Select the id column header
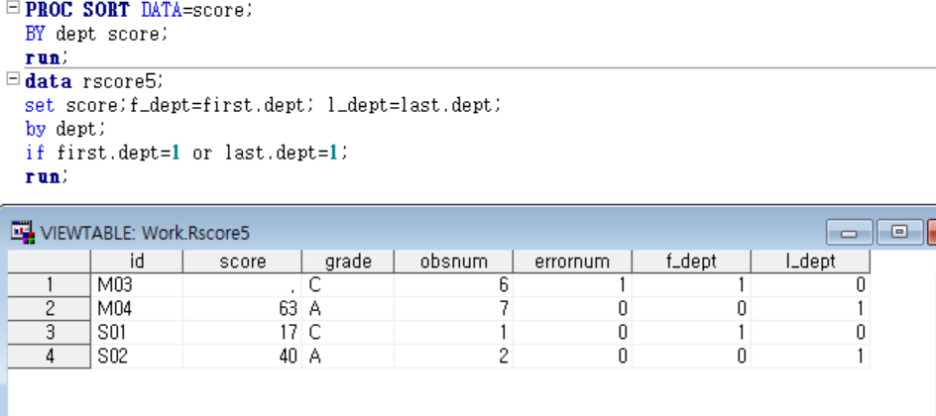936x416 pixels. click(137, 261)
